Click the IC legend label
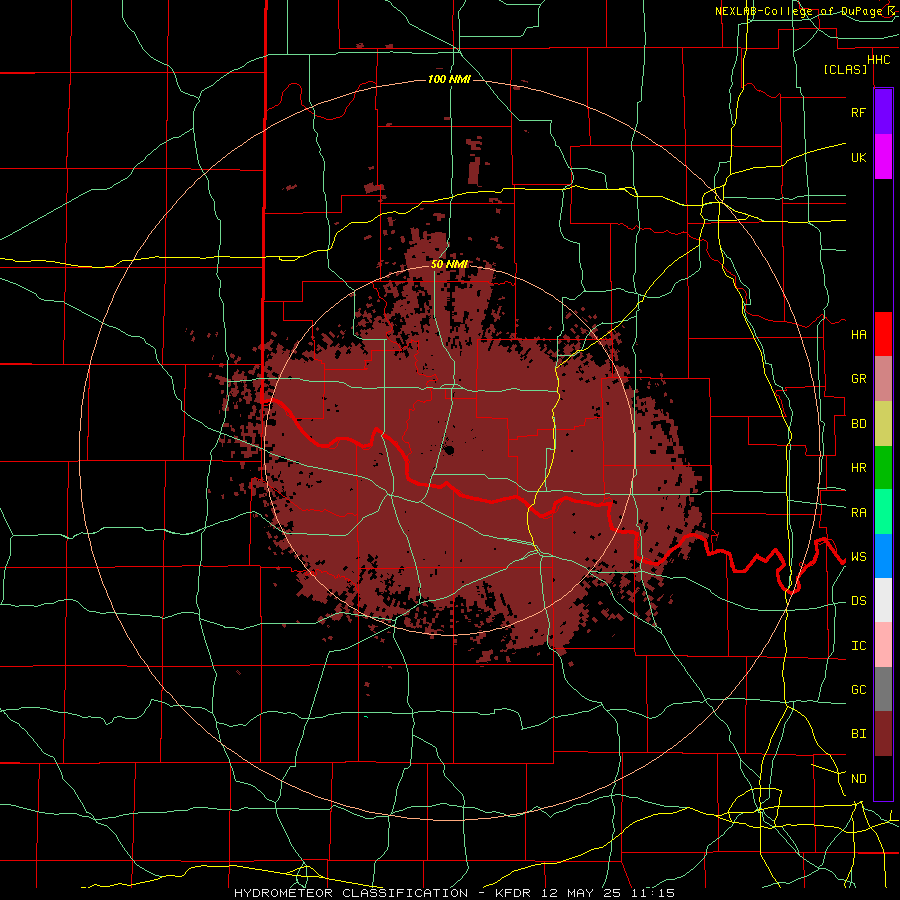Image resolution: width=900 pixels, height=900 pixels. 858,646
